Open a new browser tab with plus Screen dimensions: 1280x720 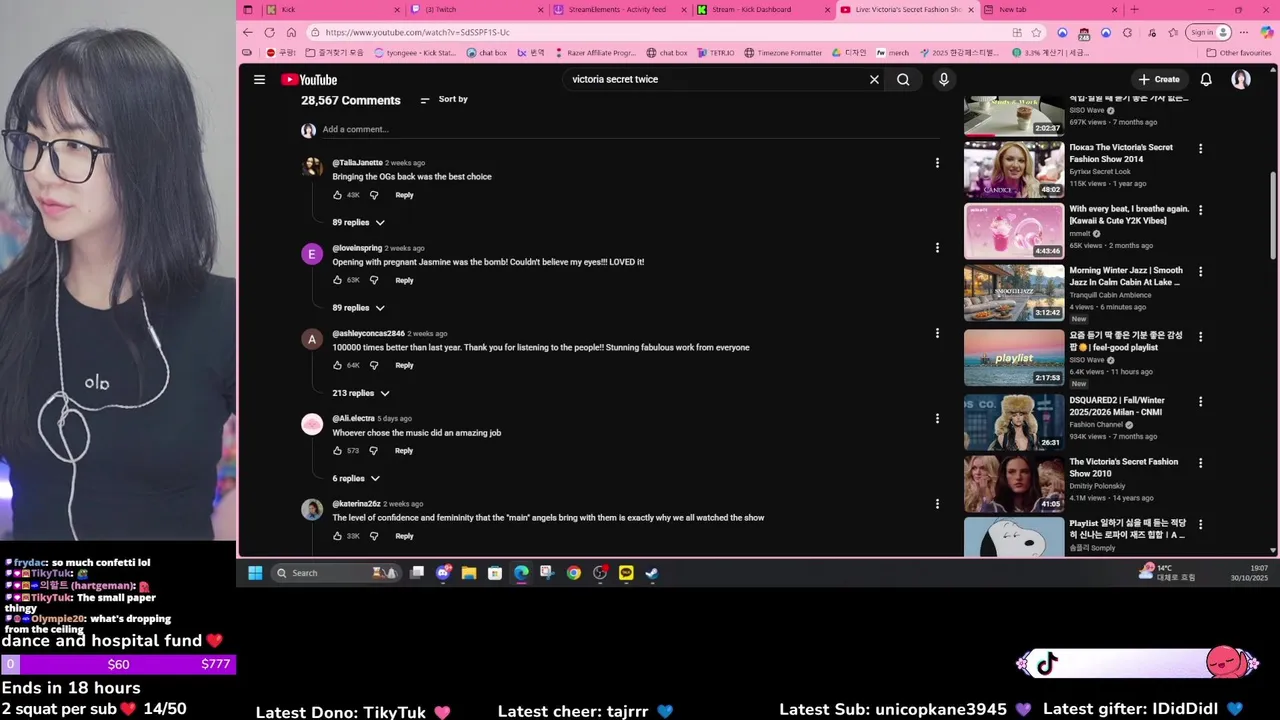pos(1134,9)
